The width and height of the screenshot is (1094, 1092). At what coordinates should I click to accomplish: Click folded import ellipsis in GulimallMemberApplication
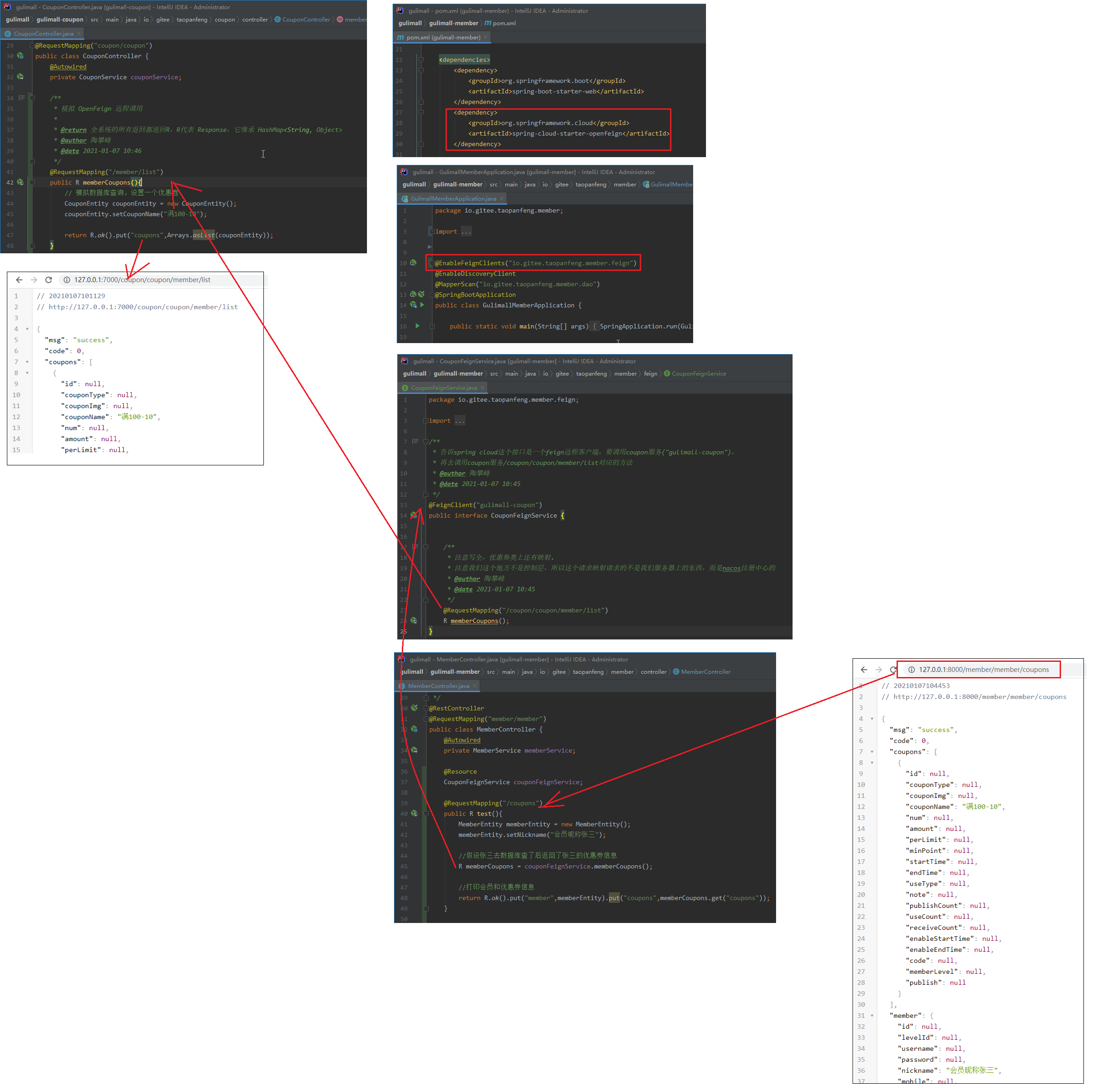[466, 232]
